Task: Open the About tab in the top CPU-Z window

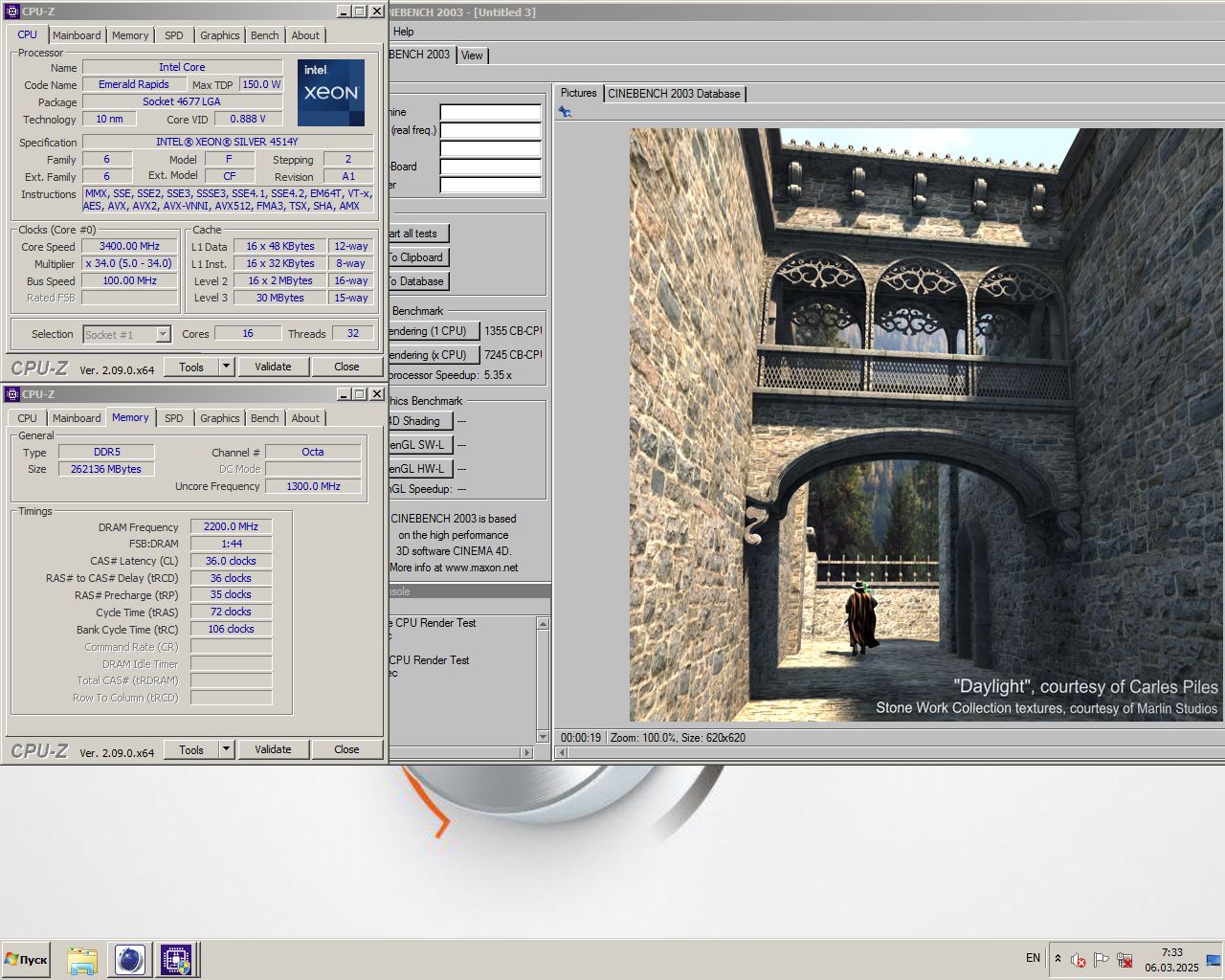Action: 305,35
